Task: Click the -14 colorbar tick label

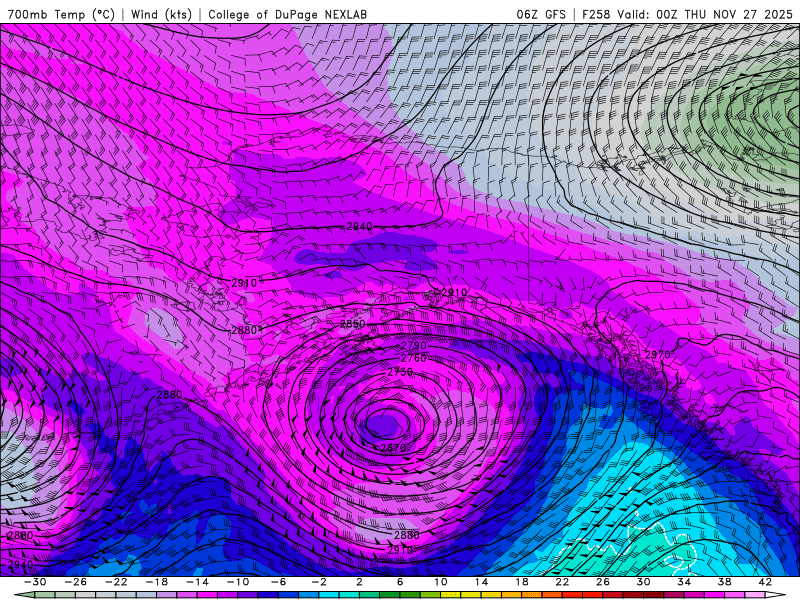Action: pyautogui.click(x=197, y=582)
